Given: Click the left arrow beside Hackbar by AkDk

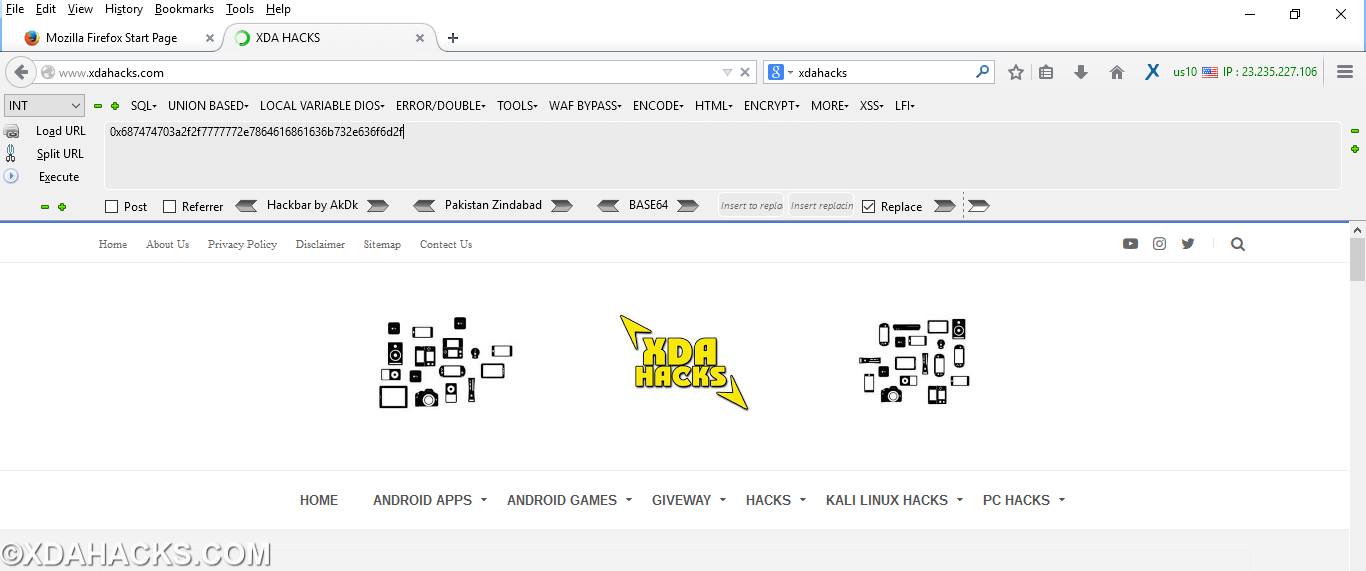Looking at the screenshot, I should pos(246,206).
